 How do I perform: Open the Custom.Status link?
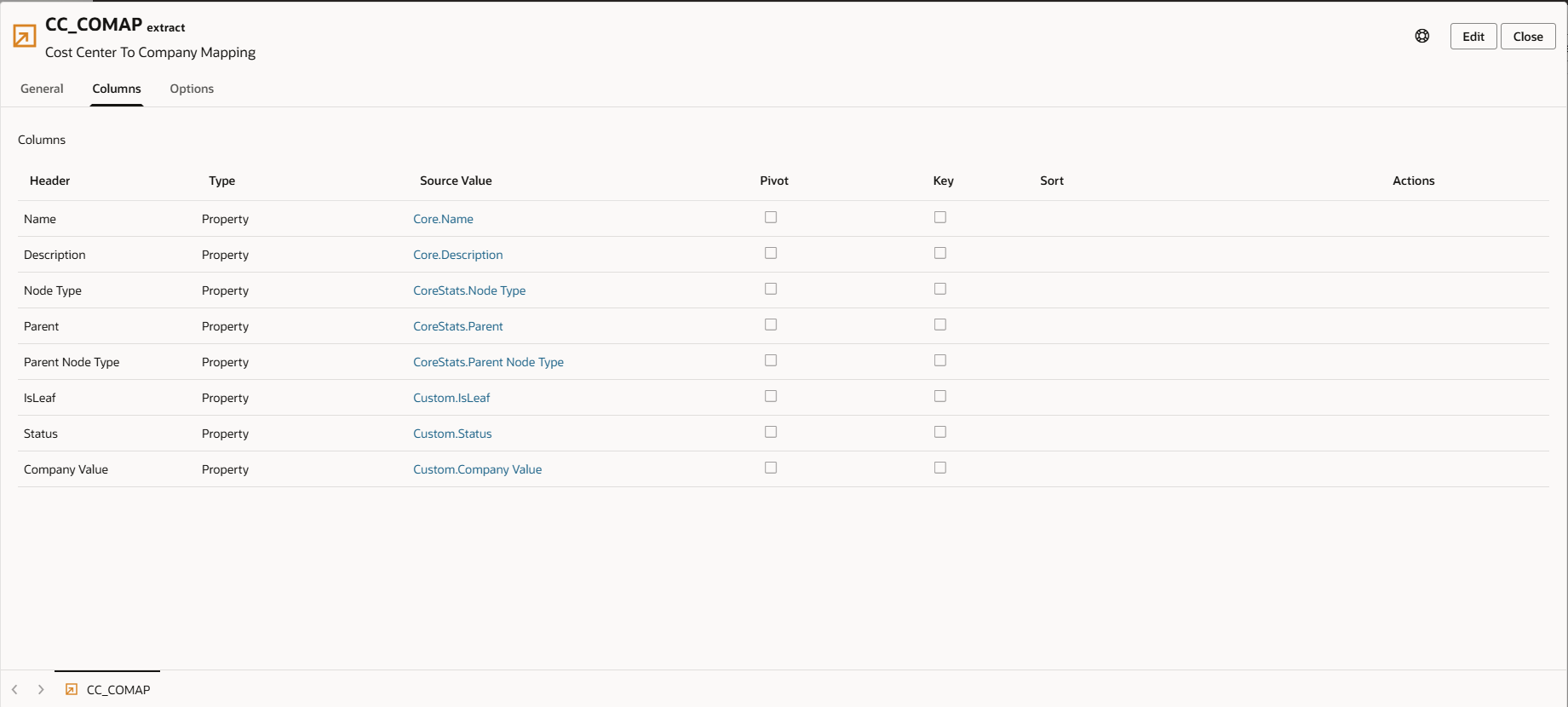tap(452, 434)
